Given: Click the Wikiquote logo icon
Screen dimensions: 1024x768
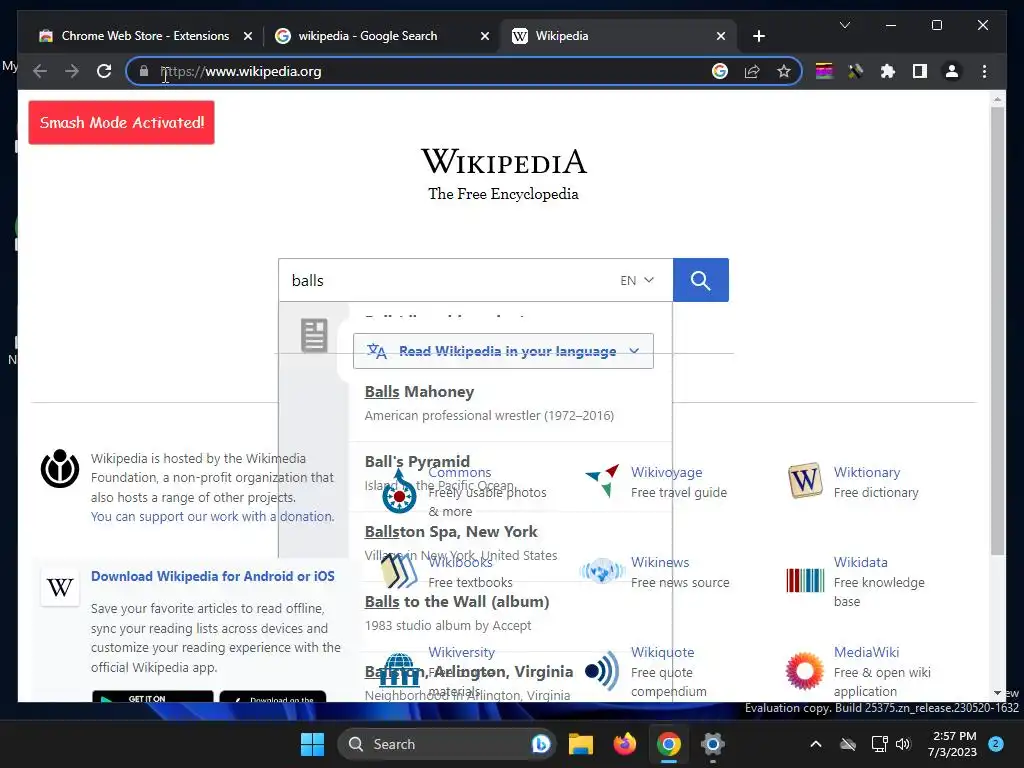Looking at the screenshot, I should (602, 671).
